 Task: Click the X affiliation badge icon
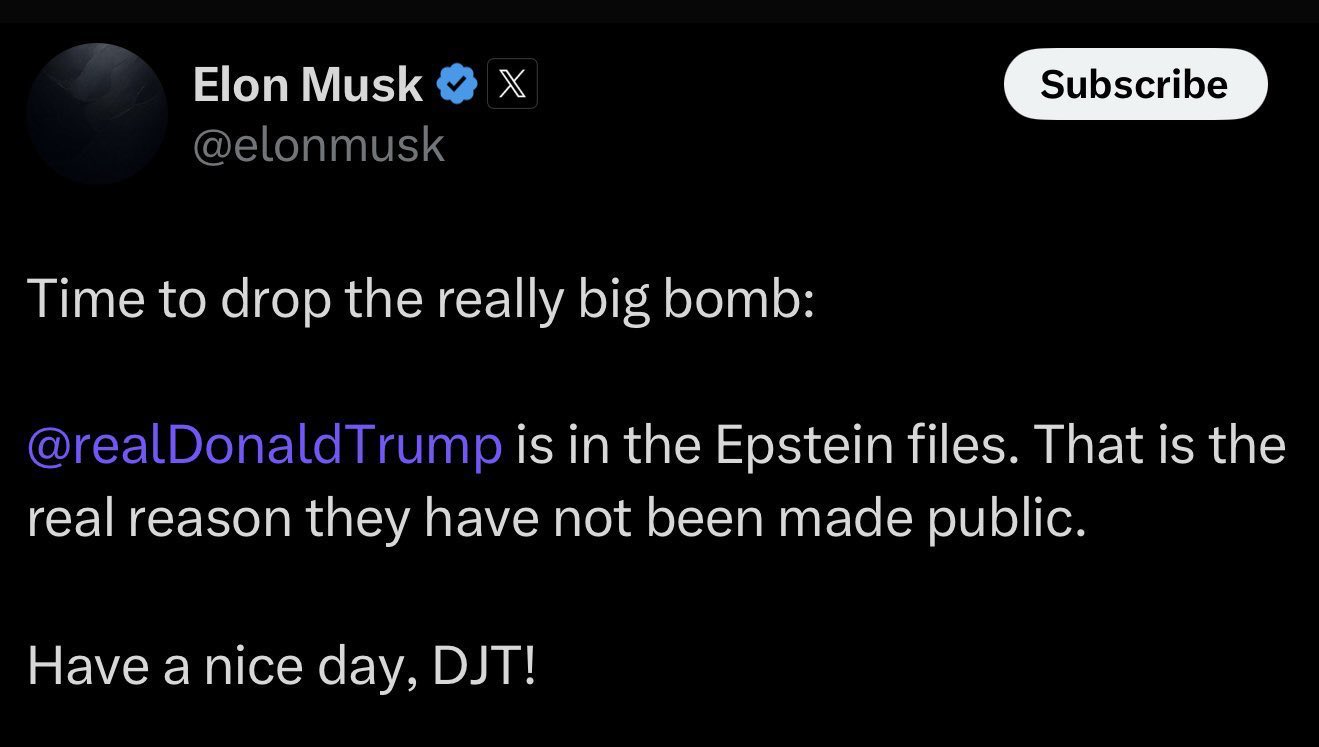click(512, 85)
